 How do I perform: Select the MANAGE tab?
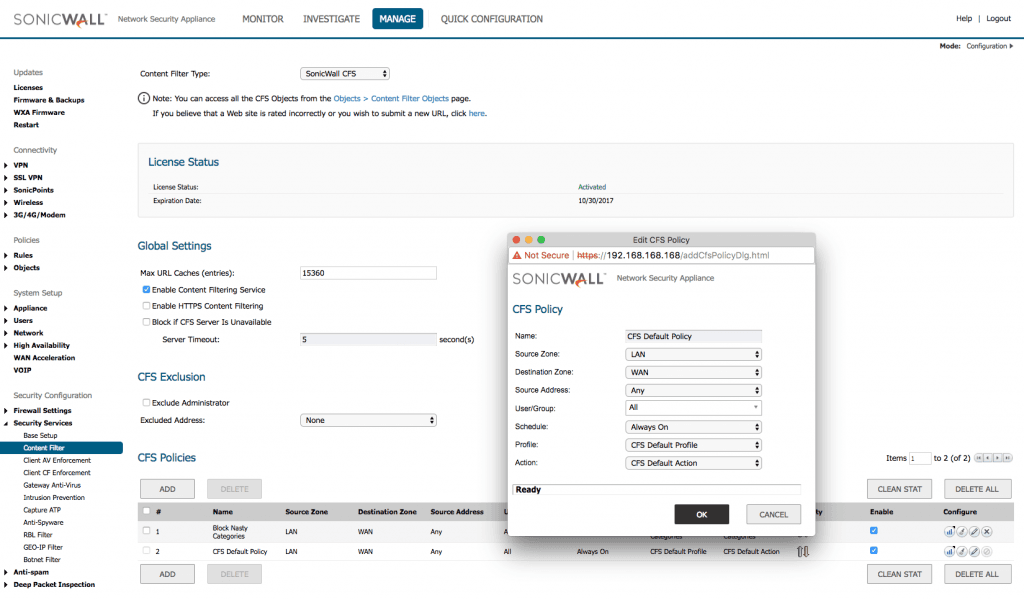click(398, 19)
